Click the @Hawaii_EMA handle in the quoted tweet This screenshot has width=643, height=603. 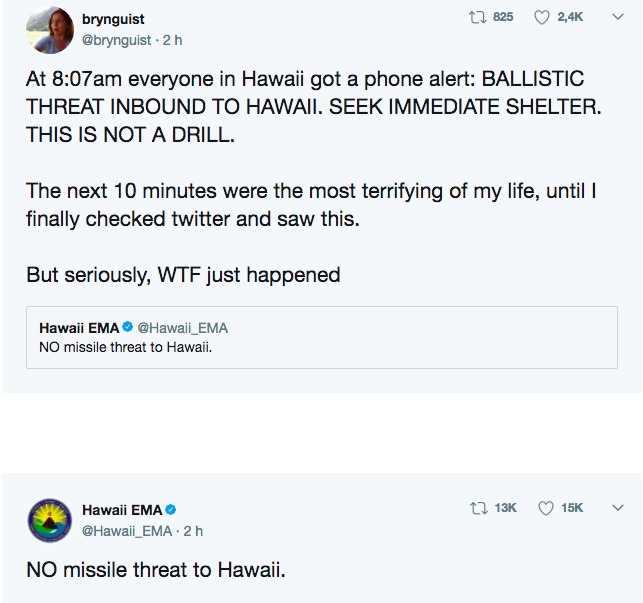click(182, 328)
